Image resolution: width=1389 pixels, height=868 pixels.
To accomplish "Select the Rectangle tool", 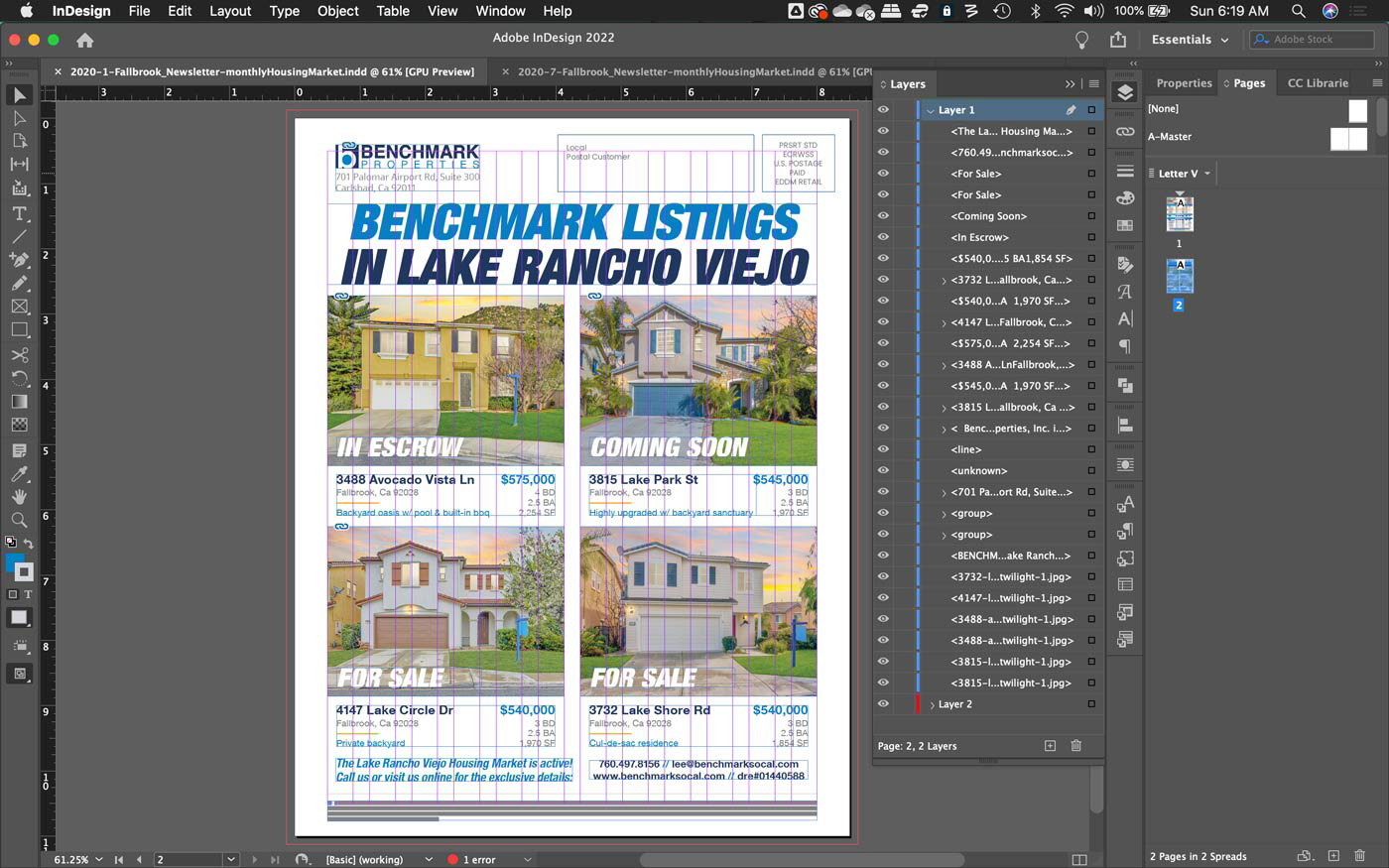I will 19,329.
